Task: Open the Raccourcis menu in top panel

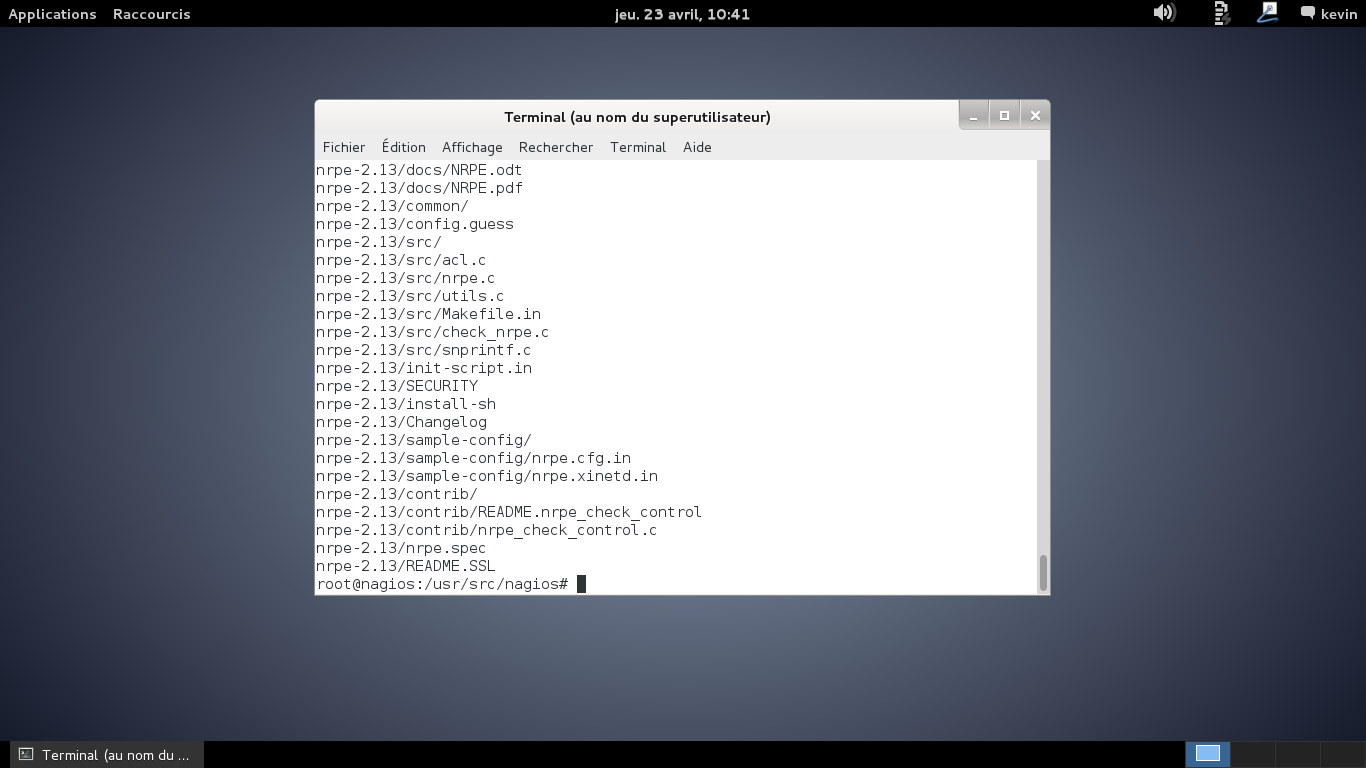Action: point(152,14)
